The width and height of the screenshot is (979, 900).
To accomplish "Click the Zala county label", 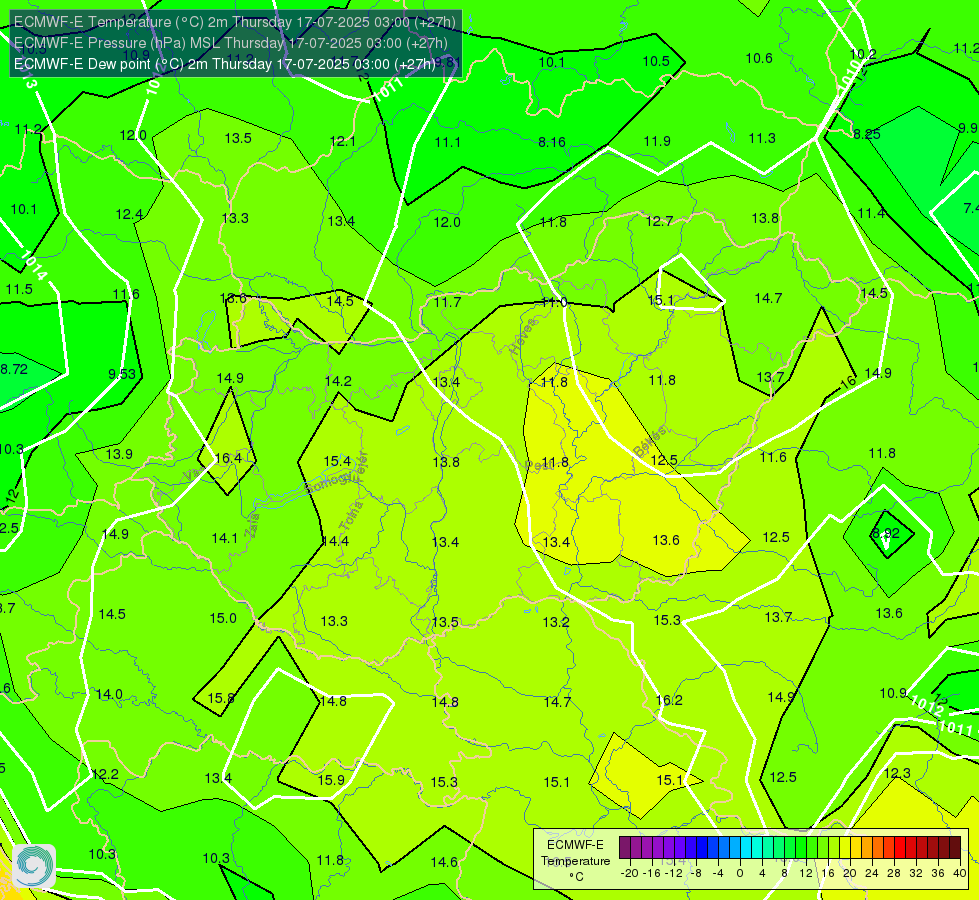I will point(253,525).
